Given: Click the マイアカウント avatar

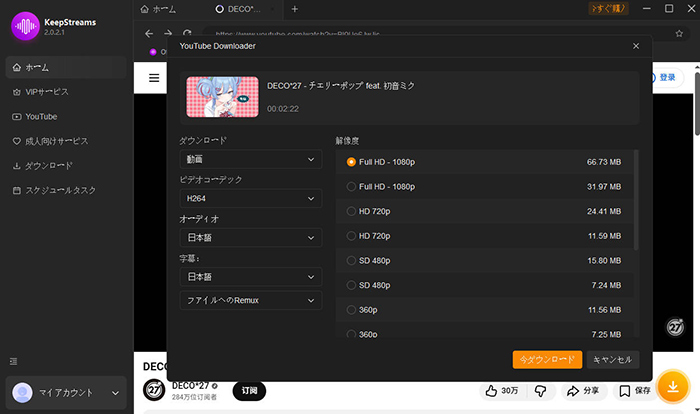Looking at the screenshot, I should (x=22, y=393).
